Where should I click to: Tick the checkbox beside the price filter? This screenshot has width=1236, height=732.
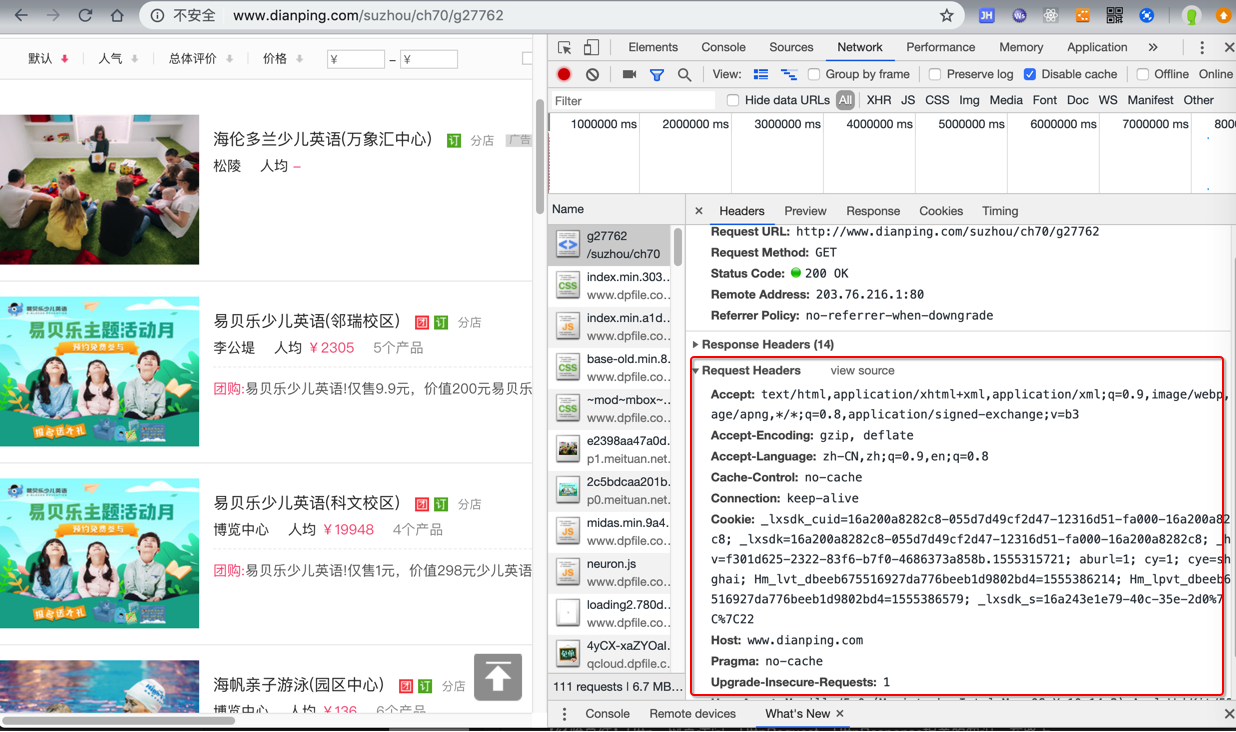tap(527, 59)
